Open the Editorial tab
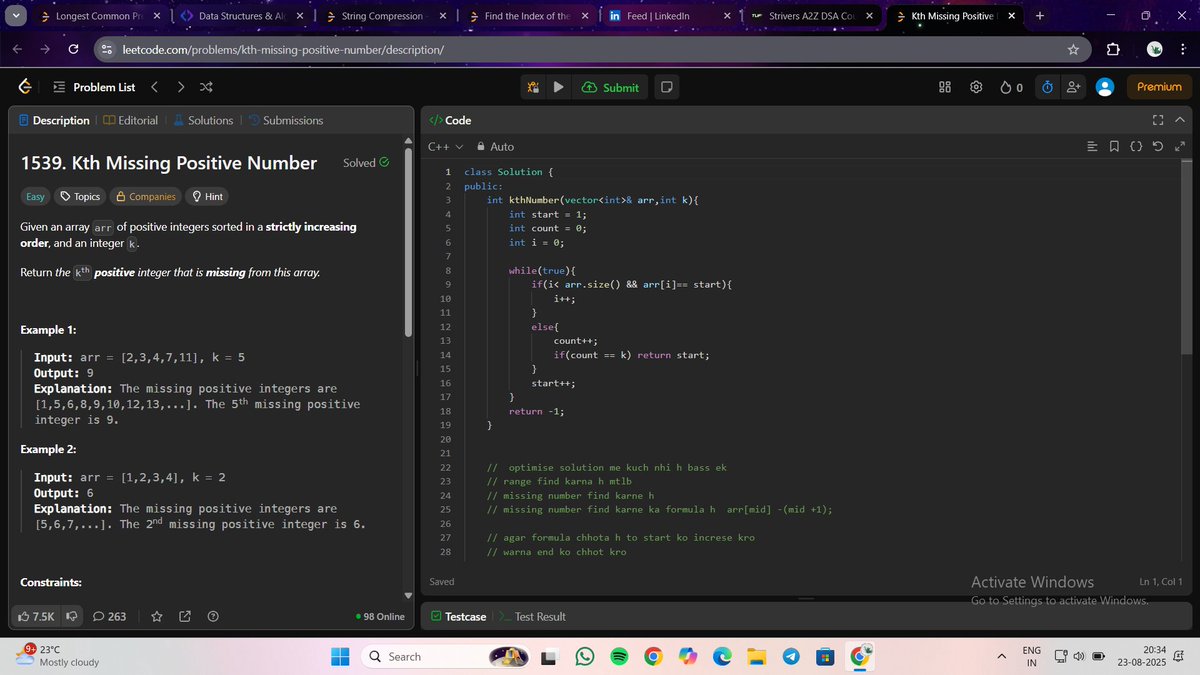 pyautogui.click(x=130, y=120)
